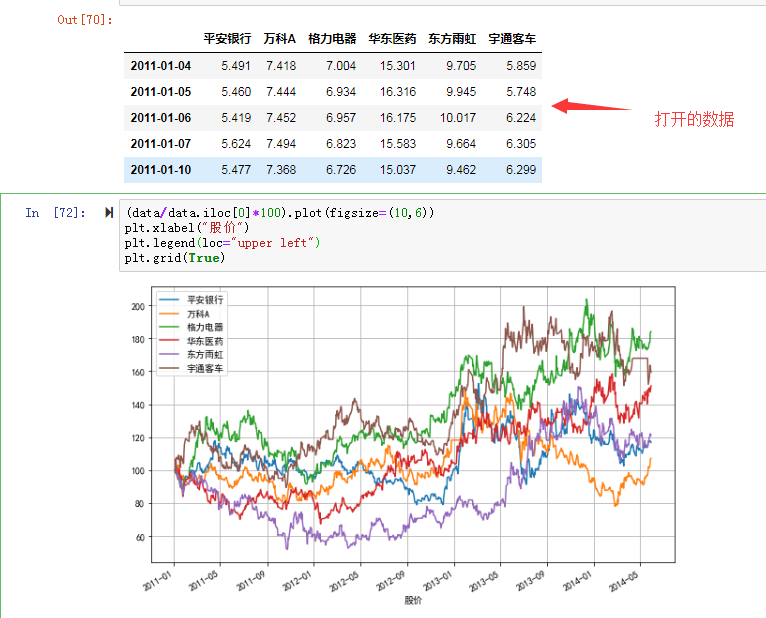Click the cell value 15.301
This screenshot has width=766, height=618.
(x=398, y=66)
